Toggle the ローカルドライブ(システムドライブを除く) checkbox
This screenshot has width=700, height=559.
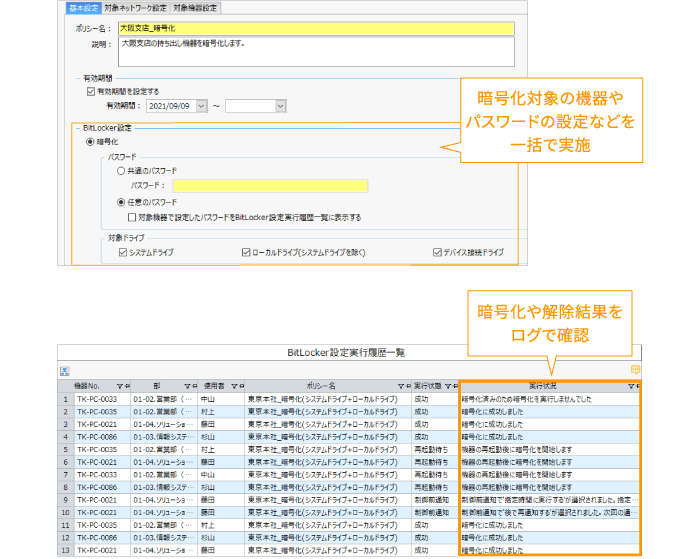(246, 252)
